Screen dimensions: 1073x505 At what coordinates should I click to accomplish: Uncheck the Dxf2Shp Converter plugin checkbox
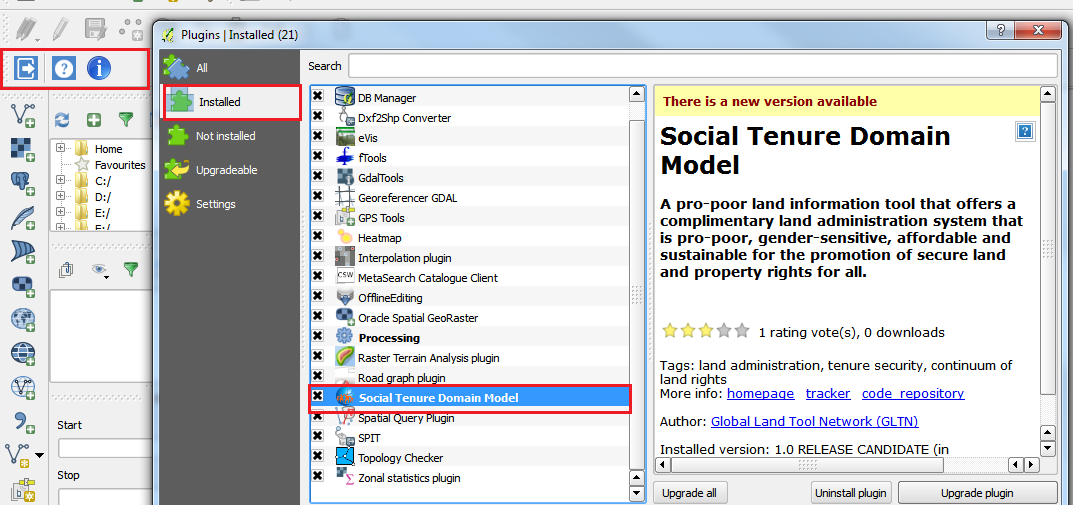pos(318,115)
